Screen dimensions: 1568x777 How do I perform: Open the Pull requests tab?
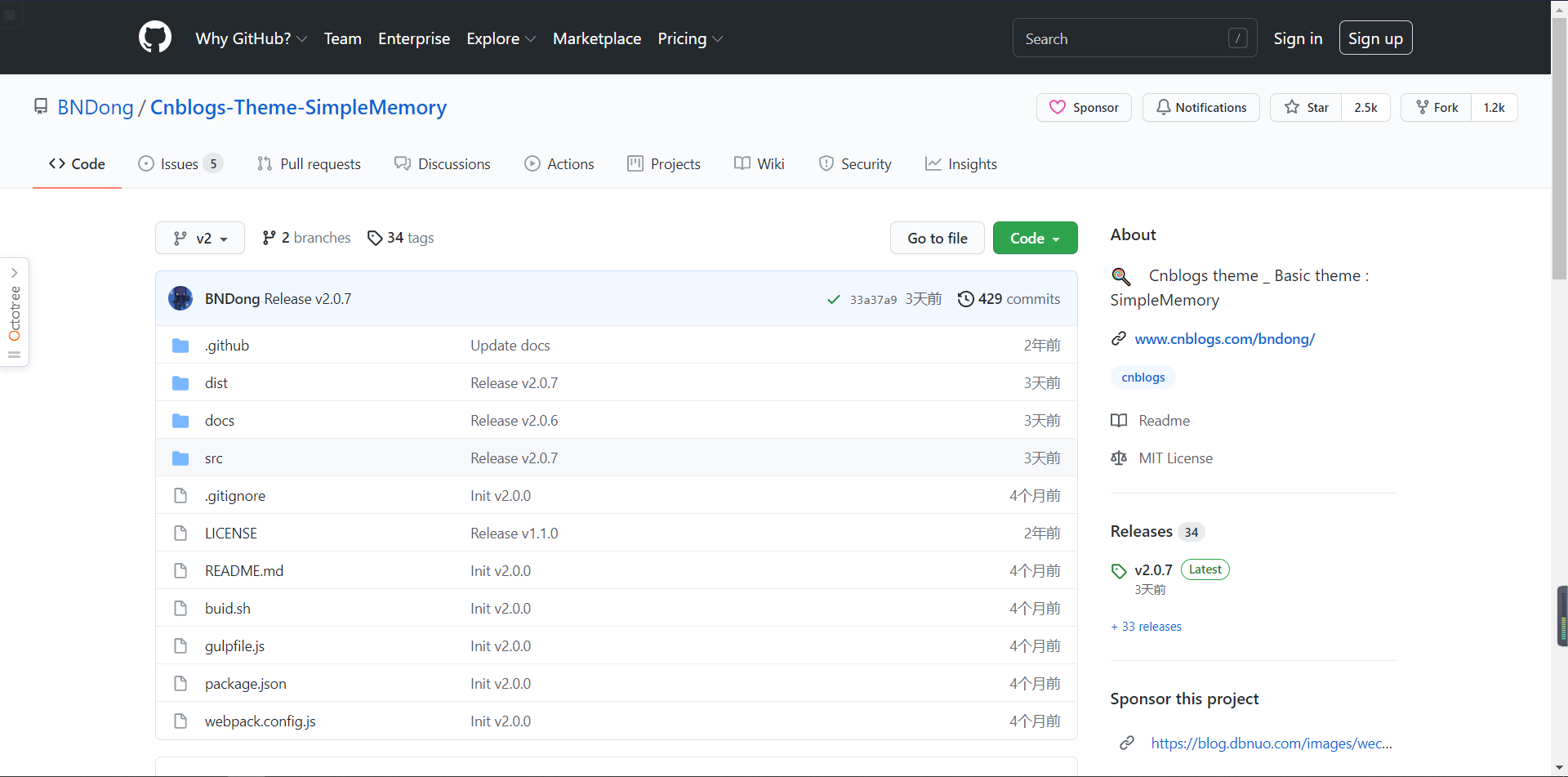[309, 163]
